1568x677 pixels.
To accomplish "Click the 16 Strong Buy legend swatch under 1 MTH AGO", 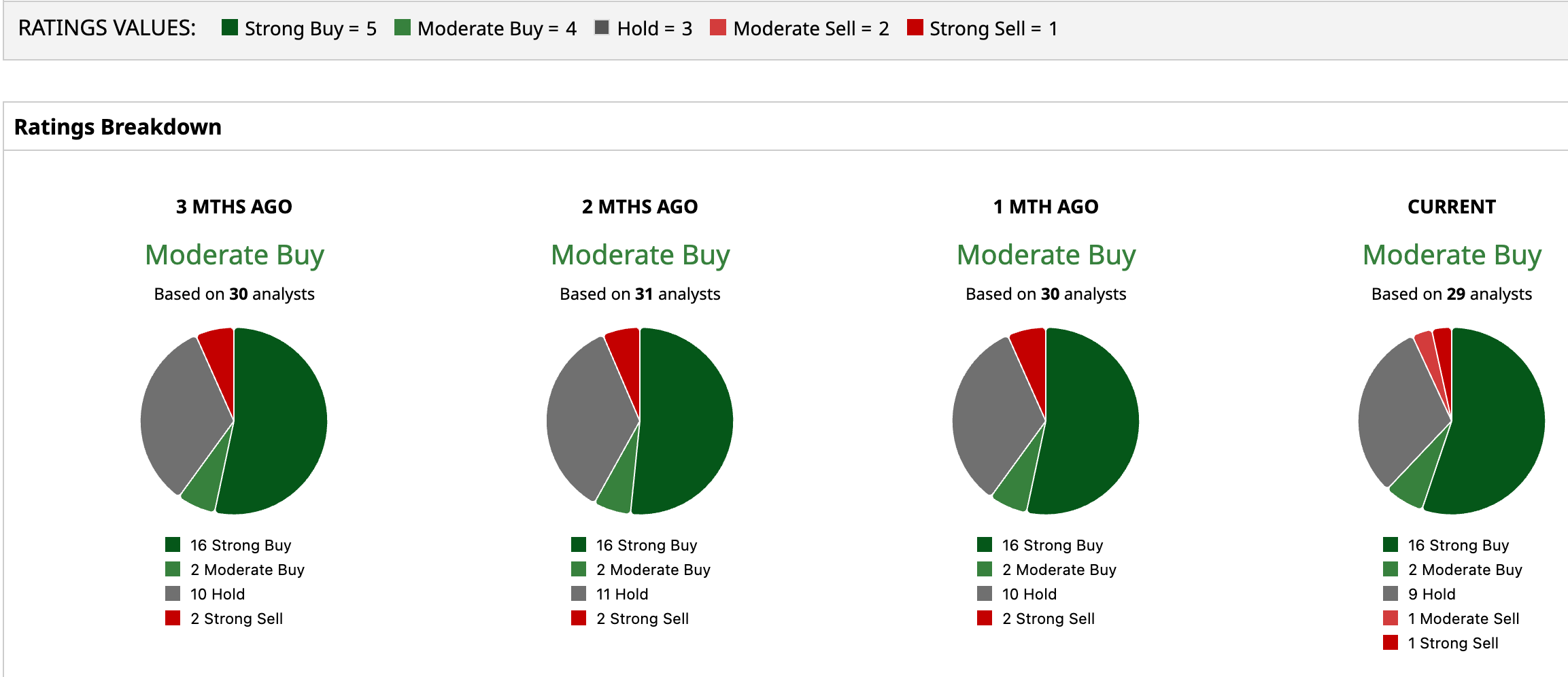I will tap(985, 544).
